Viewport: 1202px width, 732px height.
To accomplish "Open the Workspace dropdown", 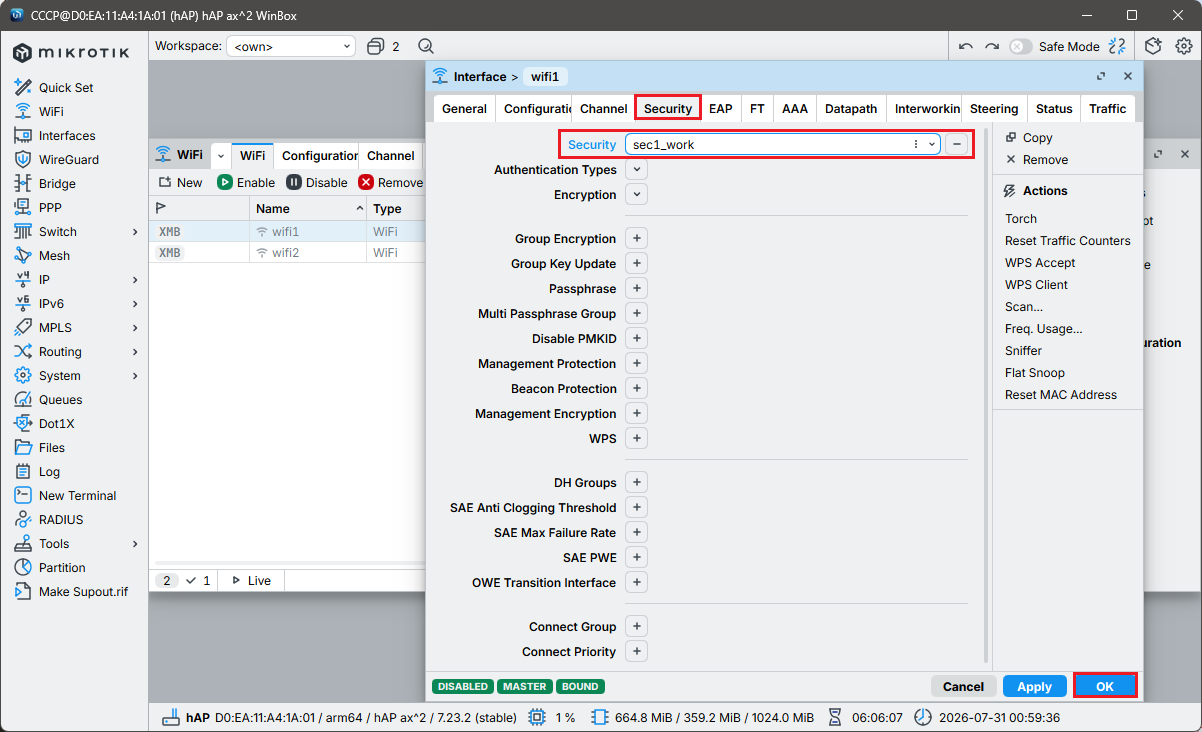I will point(291,46).
